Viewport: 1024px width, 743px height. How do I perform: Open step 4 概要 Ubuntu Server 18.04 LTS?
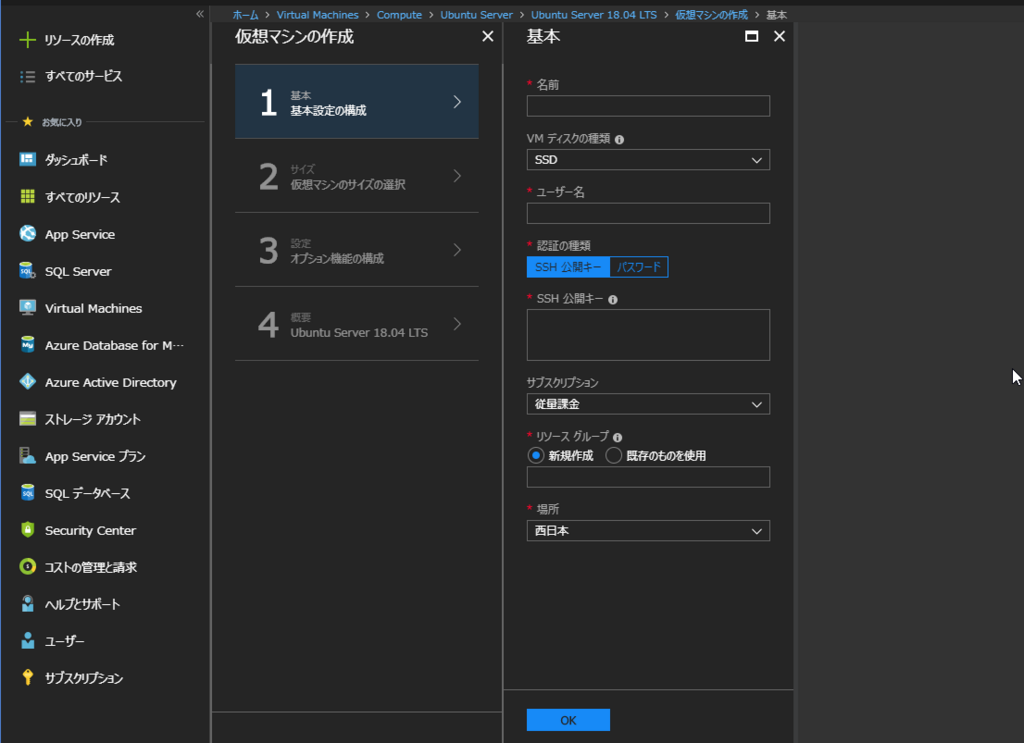click(x=357, y=324)
